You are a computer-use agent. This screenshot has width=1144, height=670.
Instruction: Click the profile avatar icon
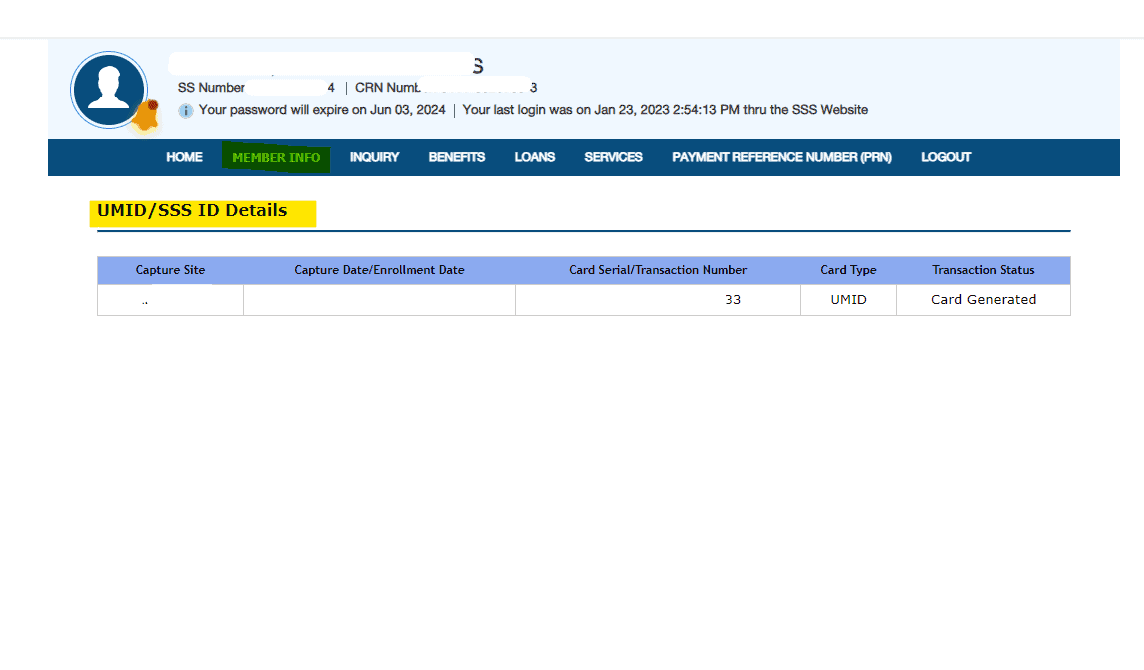(x=108, y=90)
